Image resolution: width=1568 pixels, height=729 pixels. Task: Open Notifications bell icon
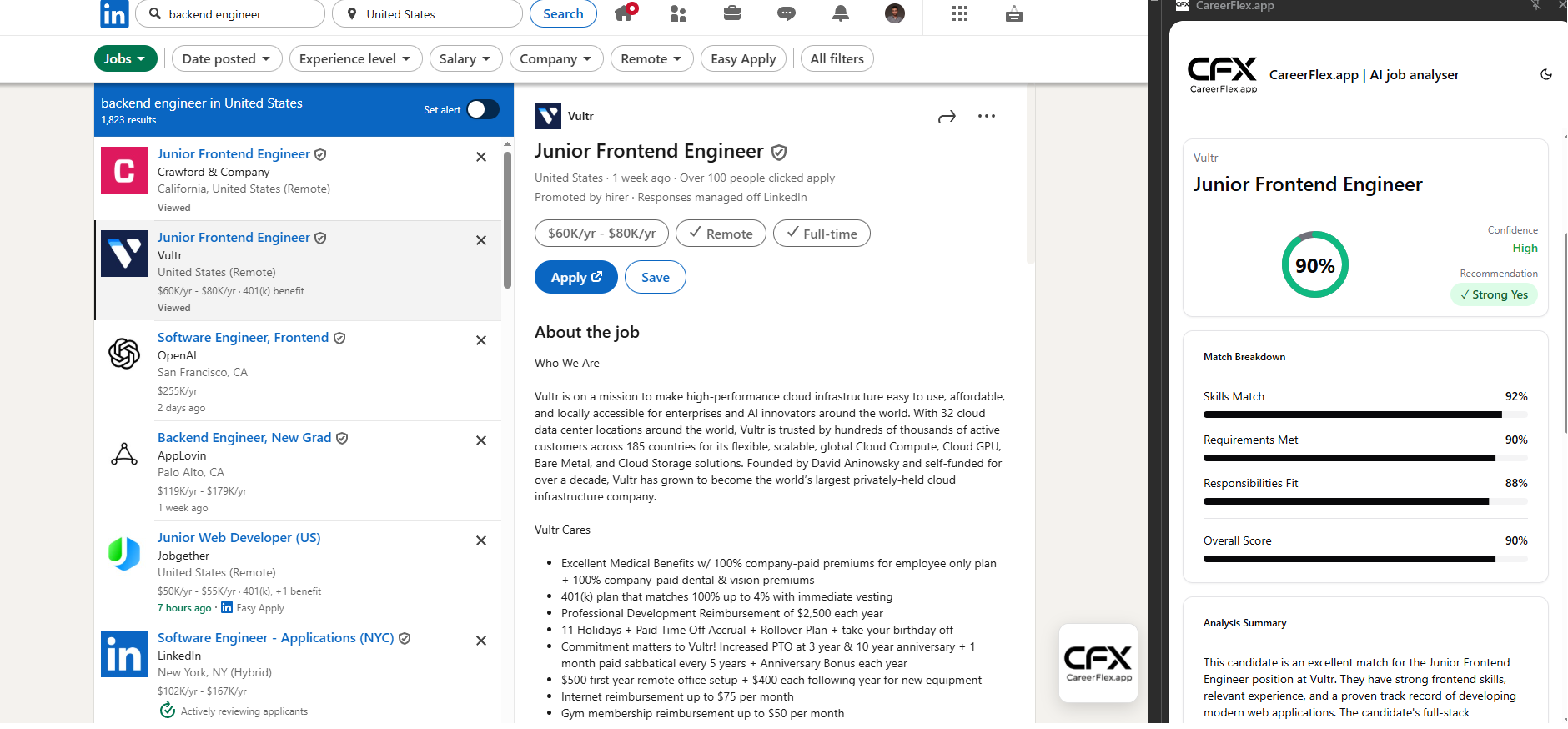[x=841, y=13]
